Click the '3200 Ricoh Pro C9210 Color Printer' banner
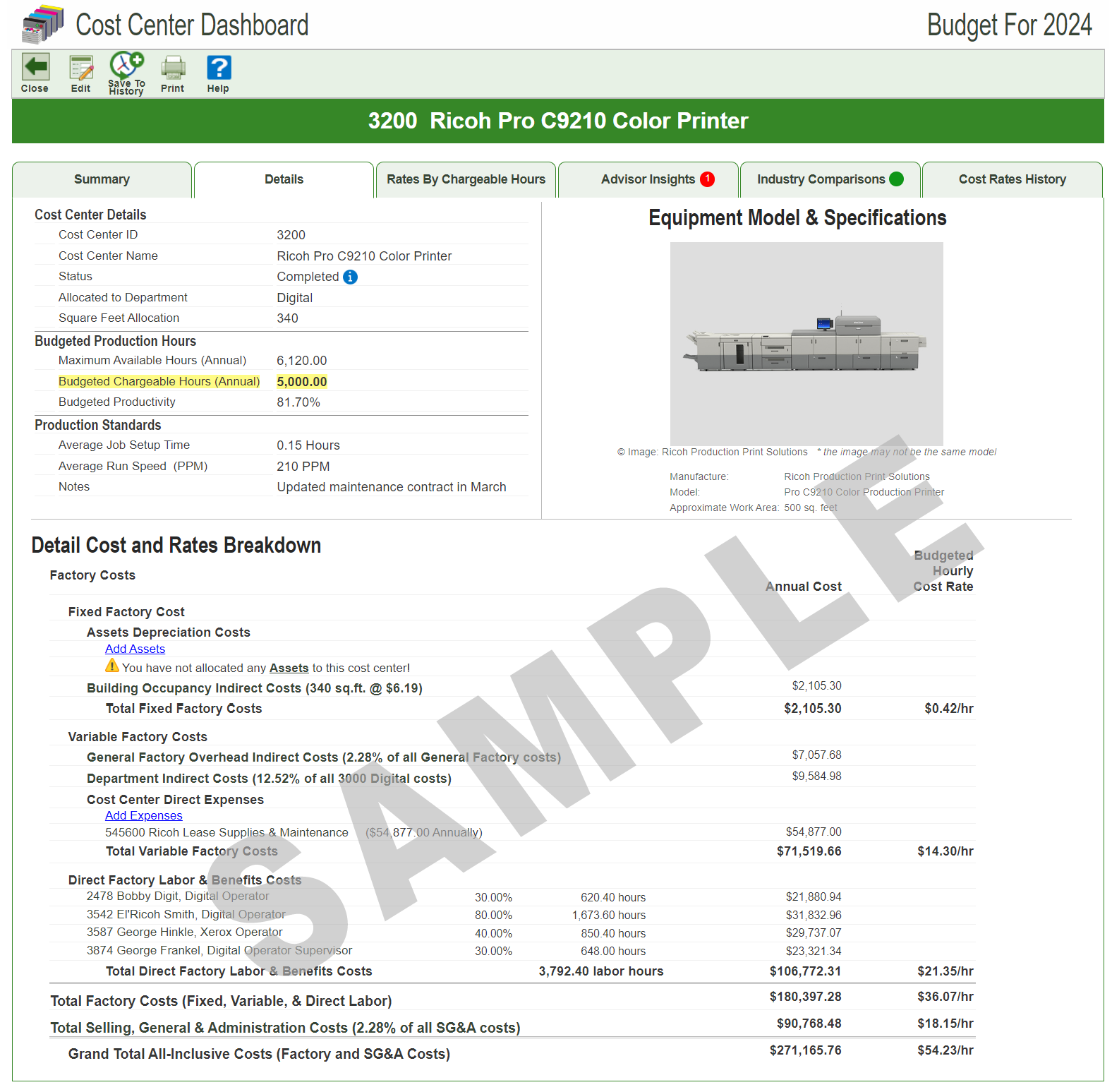 [x=557, y=121]
